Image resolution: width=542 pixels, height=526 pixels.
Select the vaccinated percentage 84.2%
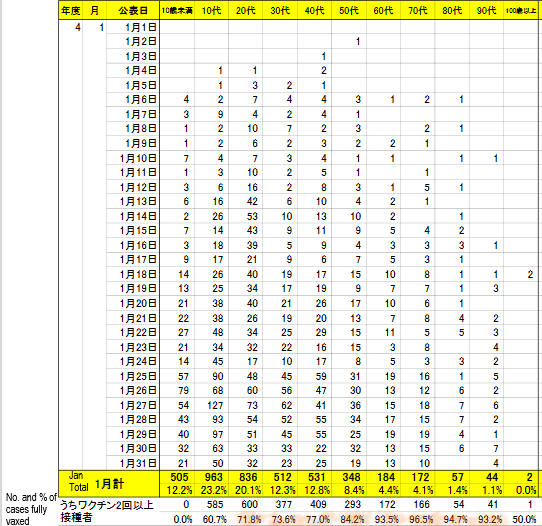[x=352, y=519]
